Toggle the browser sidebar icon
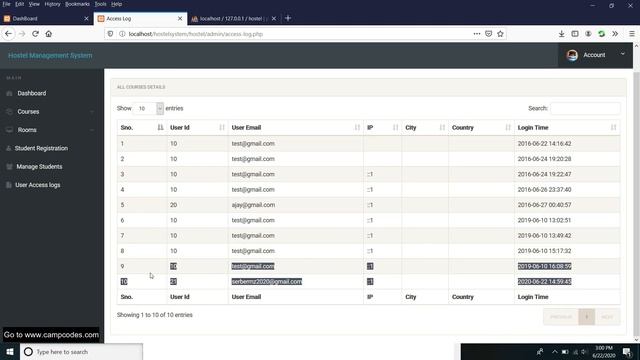 coord(575,34)
